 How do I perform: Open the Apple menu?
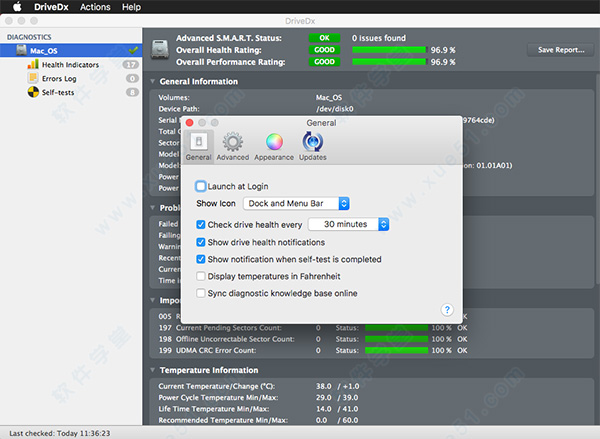(x=17, y=7)
